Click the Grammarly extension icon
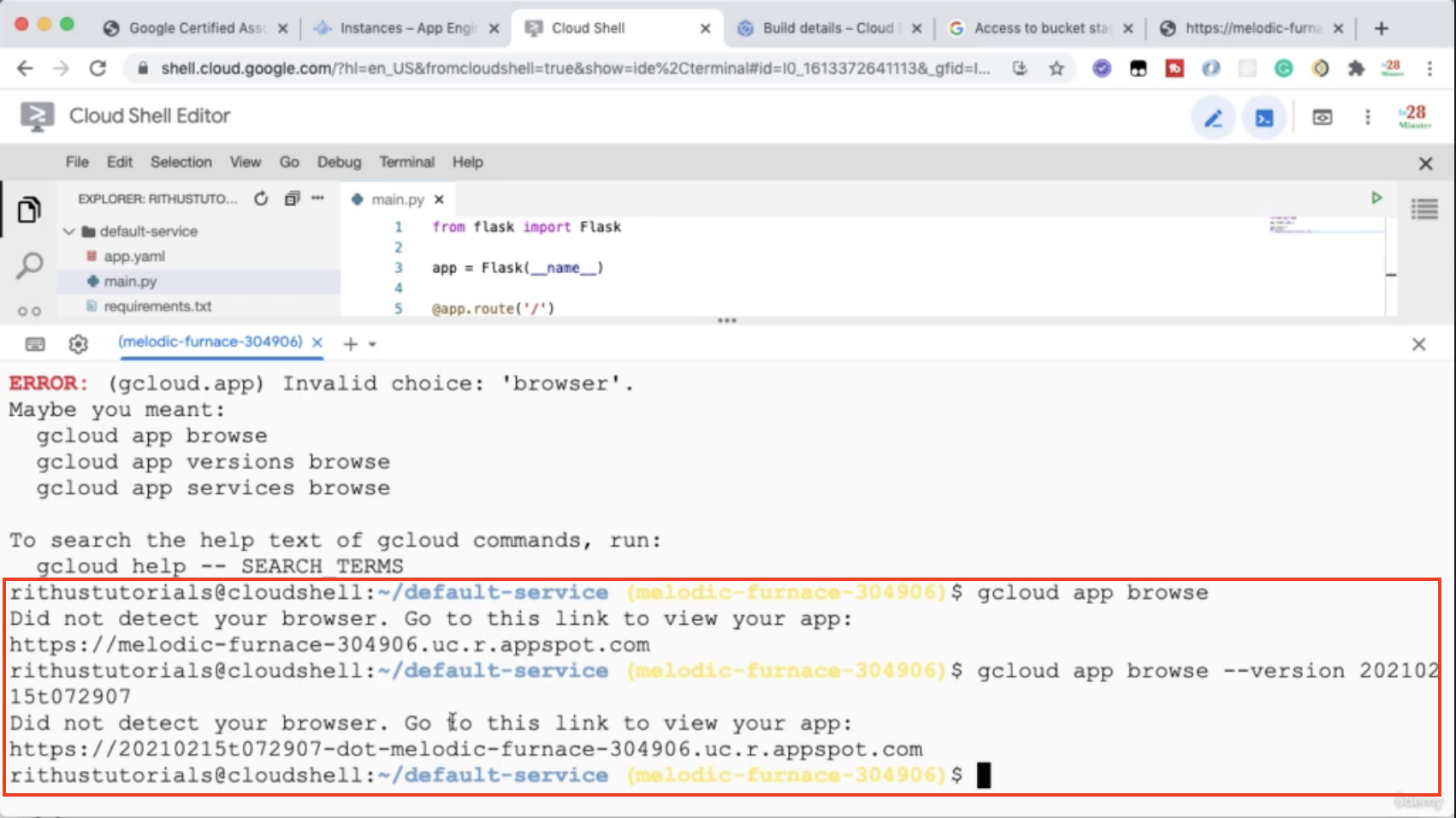 click(1283, 68)
